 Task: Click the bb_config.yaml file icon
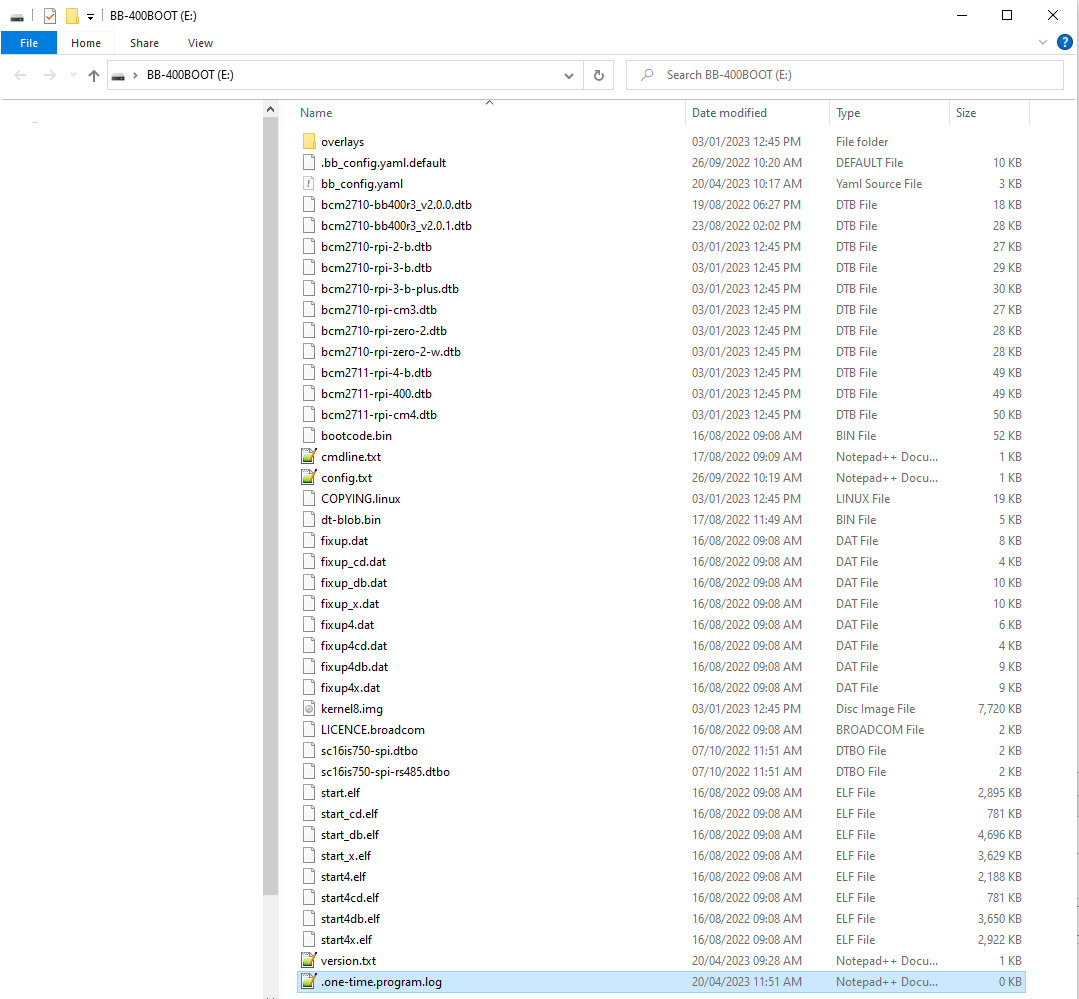(309, 184)
